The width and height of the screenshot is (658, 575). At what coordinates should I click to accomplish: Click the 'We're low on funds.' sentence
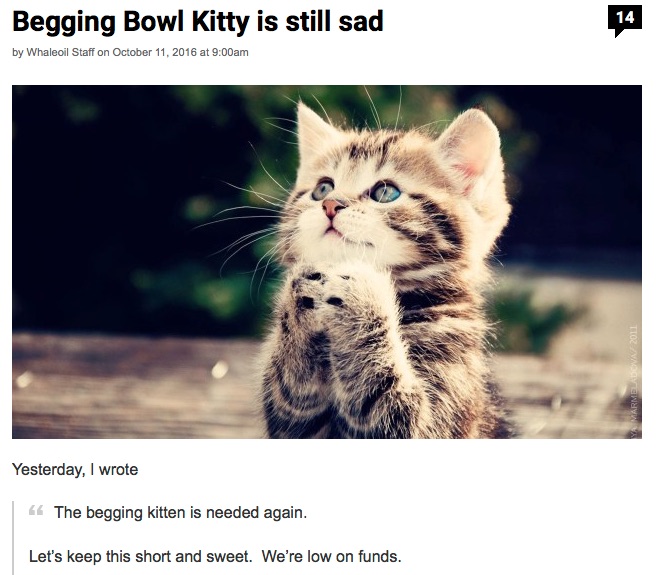[332, 557]
